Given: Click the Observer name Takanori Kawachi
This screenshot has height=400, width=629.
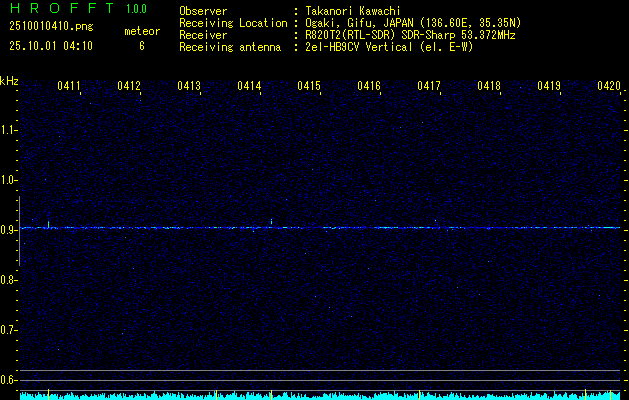Looking at the screenshot, I should point(353,11).
